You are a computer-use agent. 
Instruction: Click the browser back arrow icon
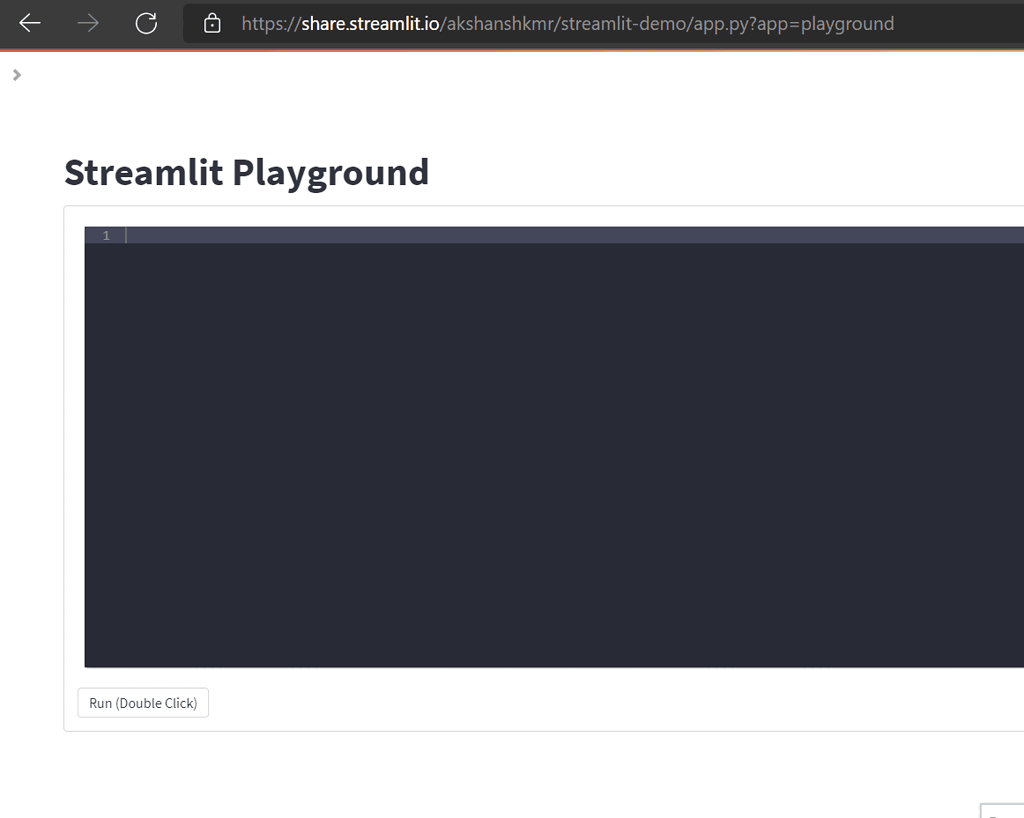[29, 23]
